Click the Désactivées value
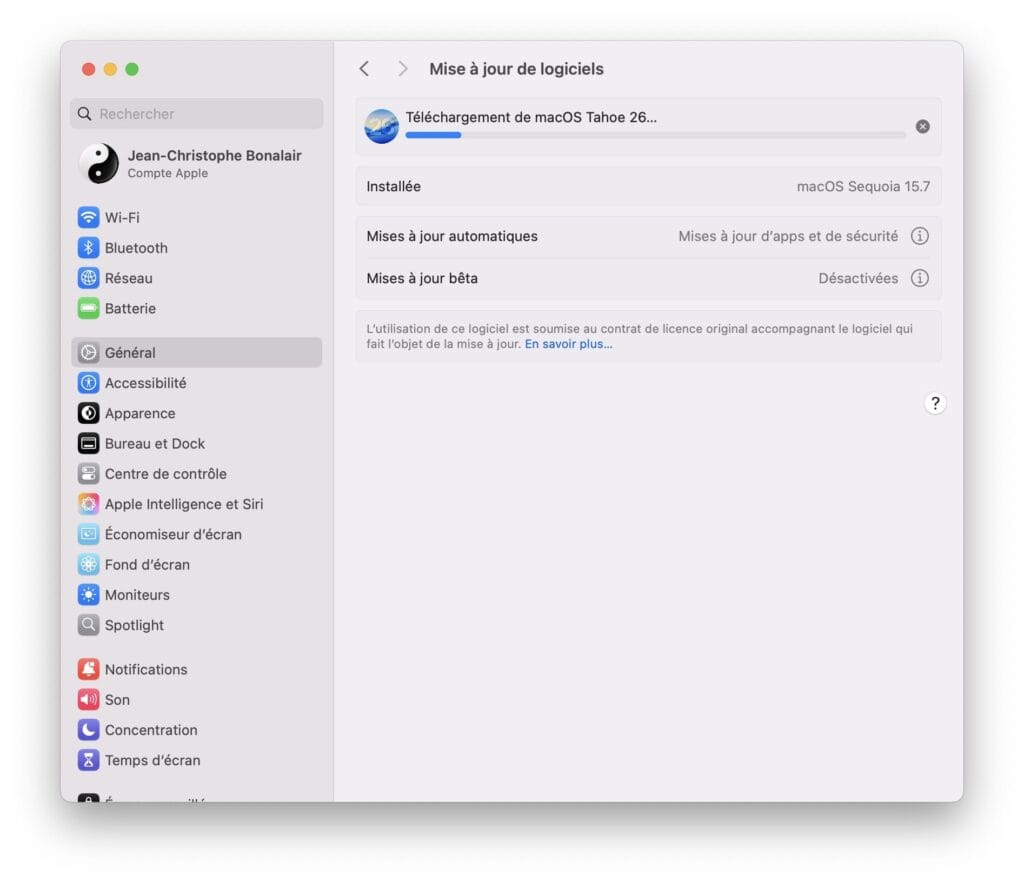1024x882 pixels. point(858,278)
